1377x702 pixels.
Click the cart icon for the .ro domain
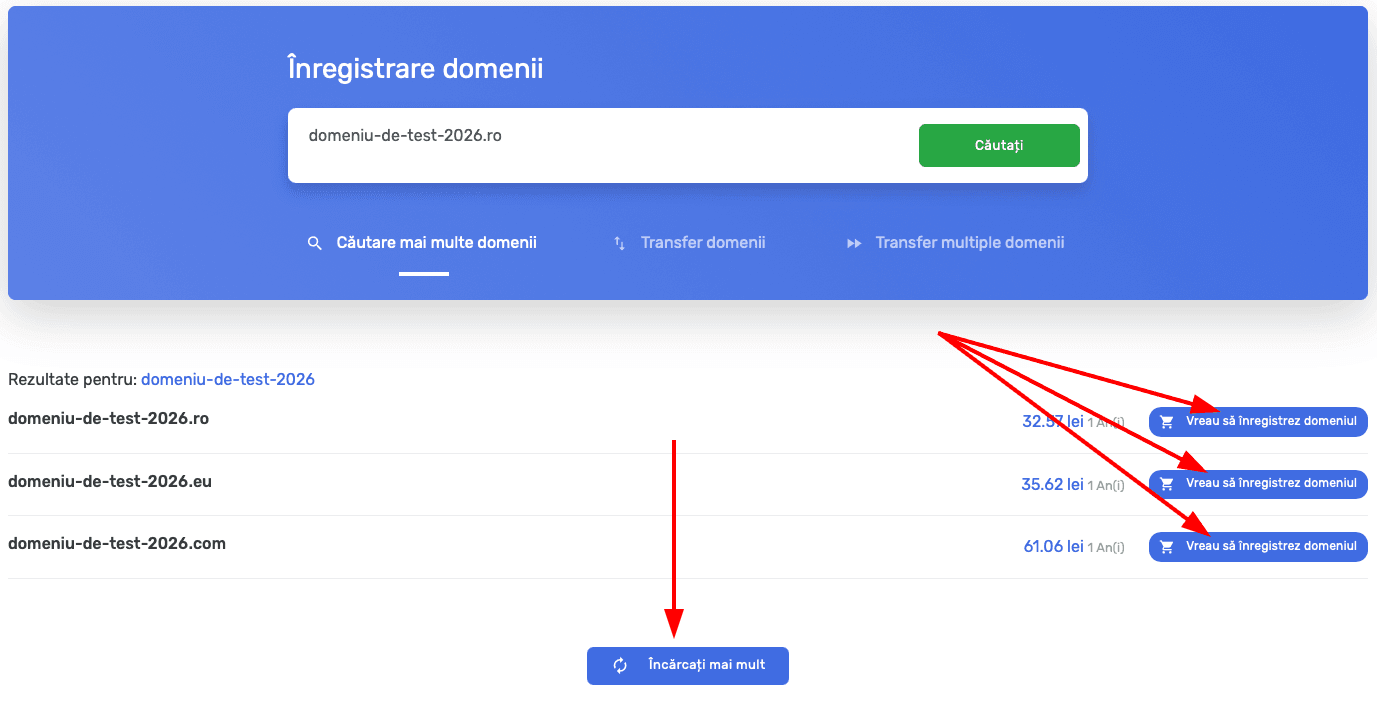click(x=1166, y=422)
